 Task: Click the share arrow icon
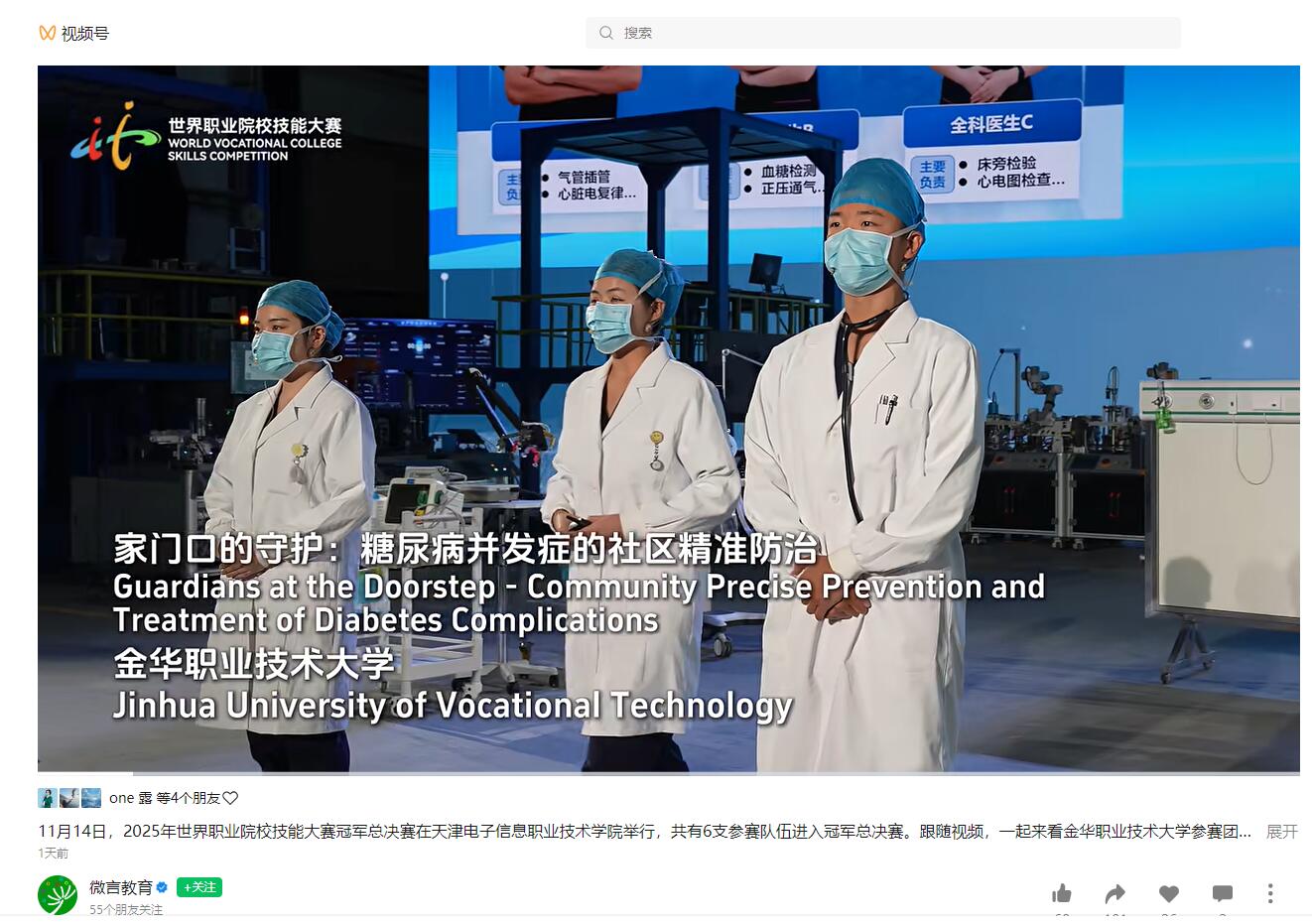point(1115,893)
